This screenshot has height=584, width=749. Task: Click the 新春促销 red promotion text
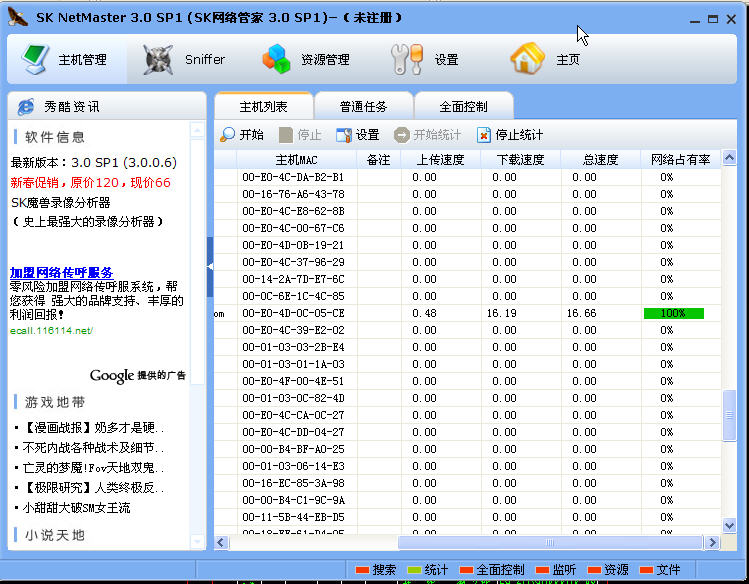[90, 182]
